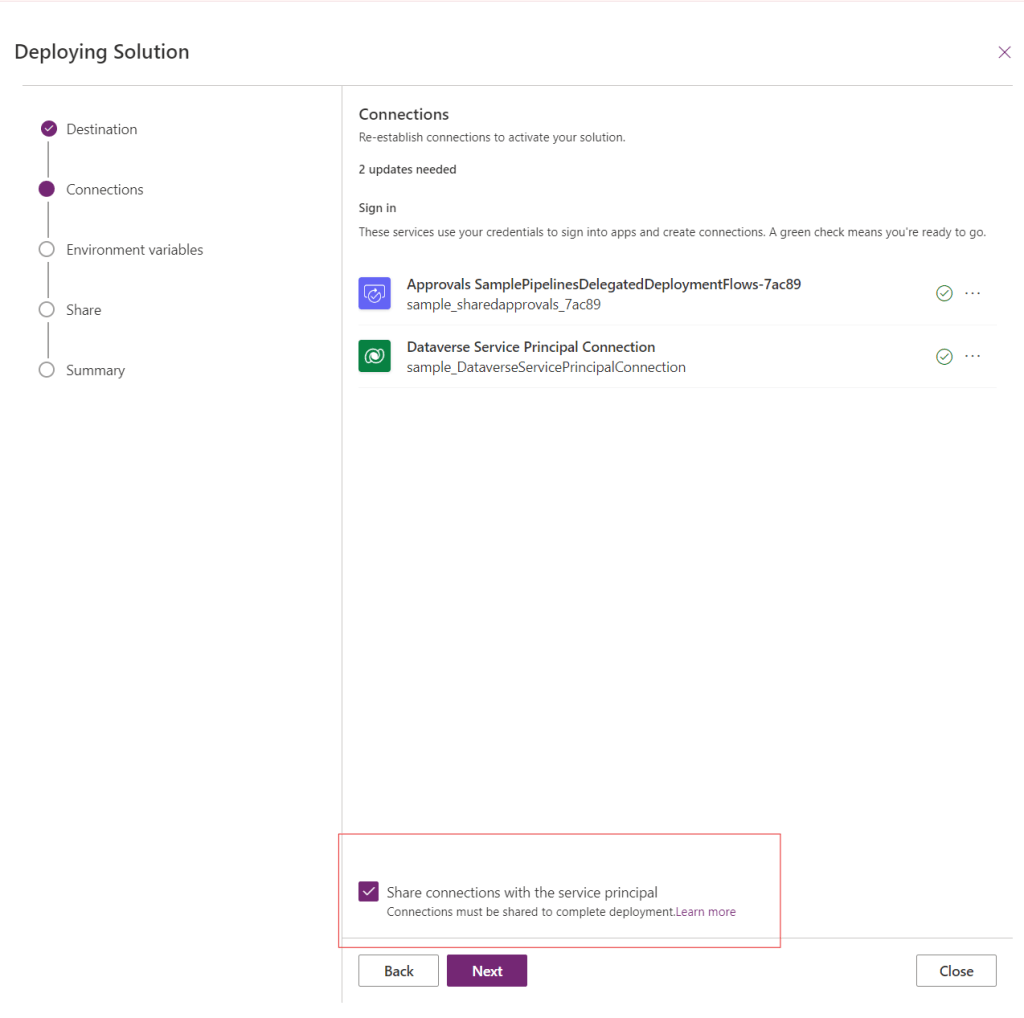The width and height of the screenshot is (1024, 1018).
Task: Click green check beside Dataverse connection
Action: coord(944,357)
